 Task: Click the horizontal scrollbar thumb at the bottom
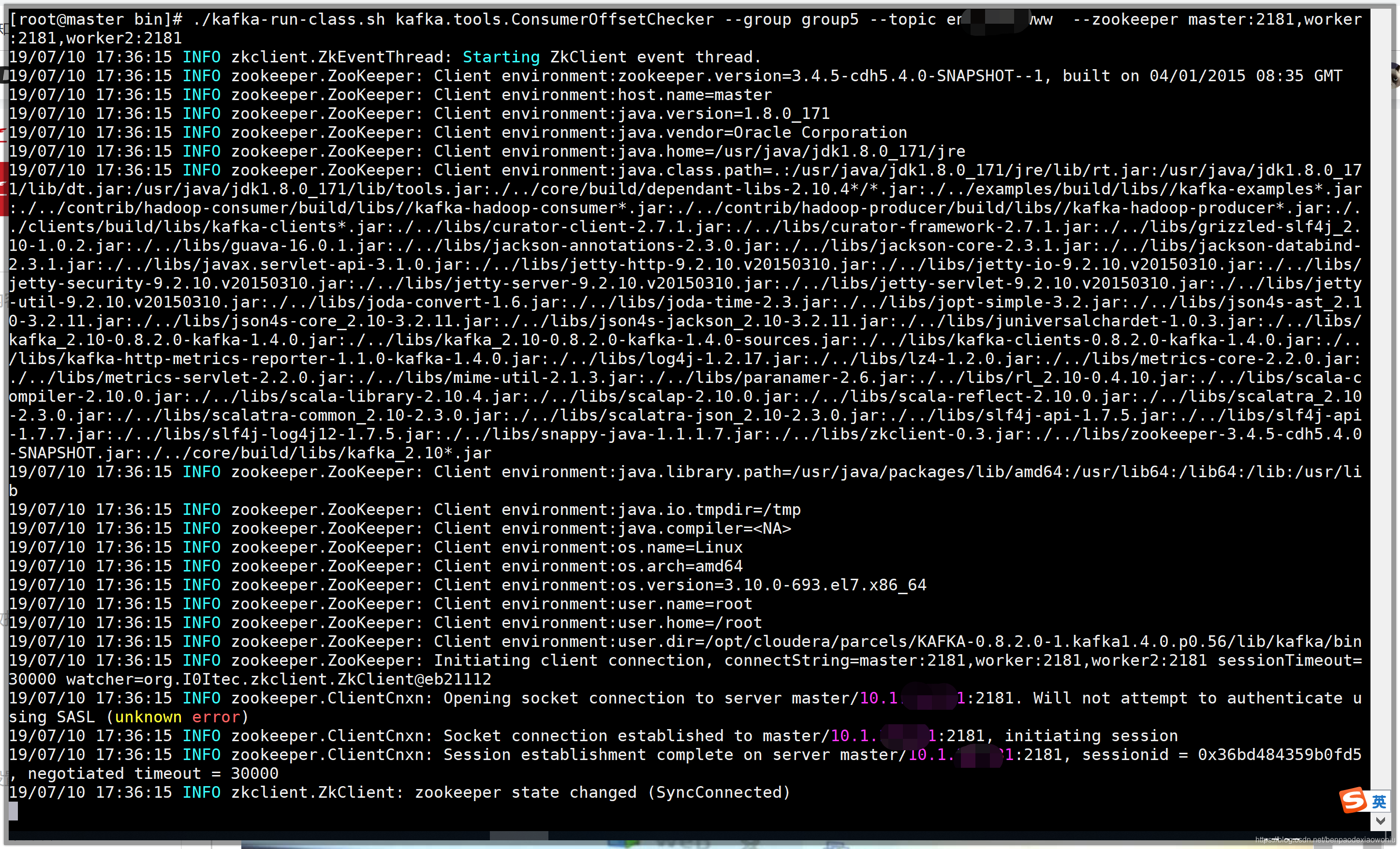coord(519,836)
